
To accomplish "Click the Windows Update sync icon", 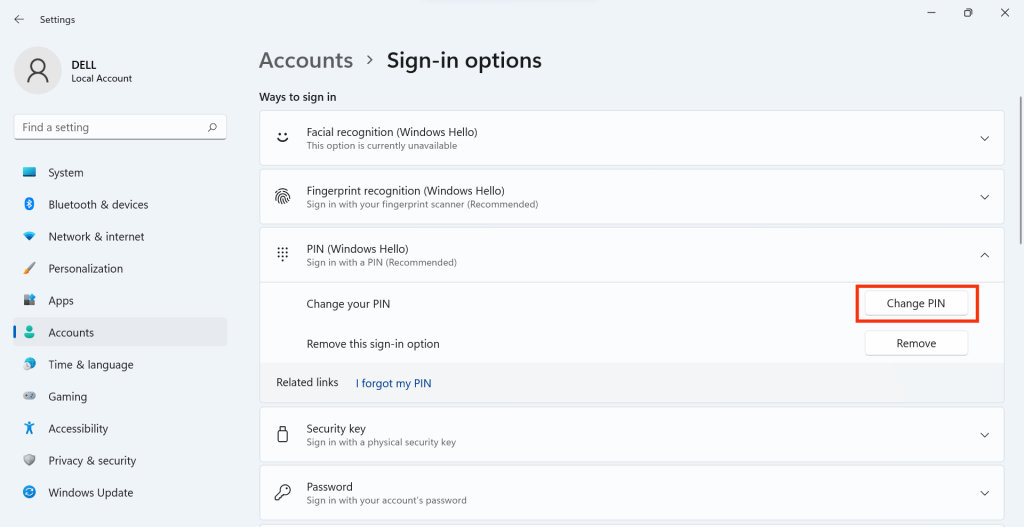I will (29, 492).
